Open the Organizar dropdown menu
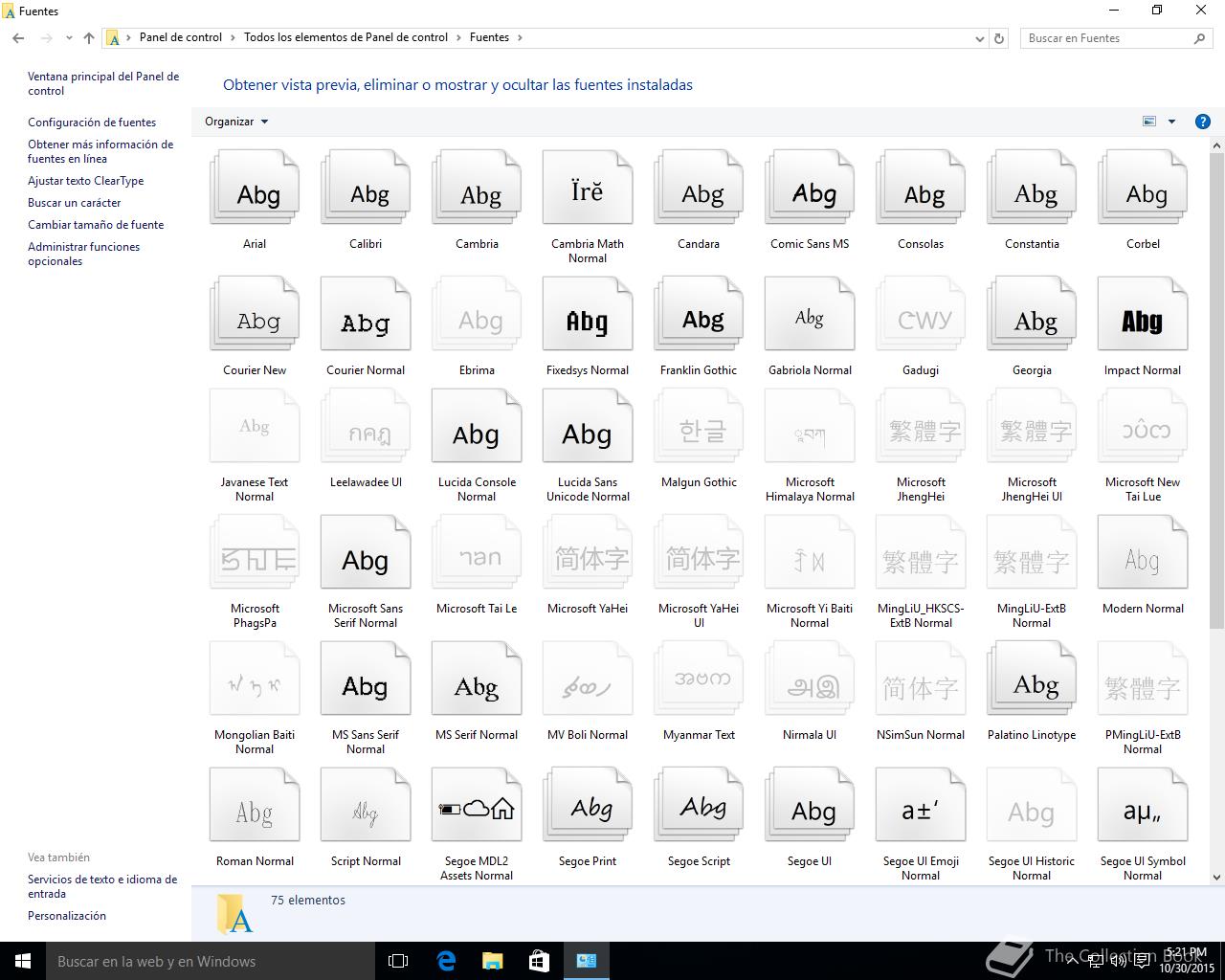 tap(236, 122)
